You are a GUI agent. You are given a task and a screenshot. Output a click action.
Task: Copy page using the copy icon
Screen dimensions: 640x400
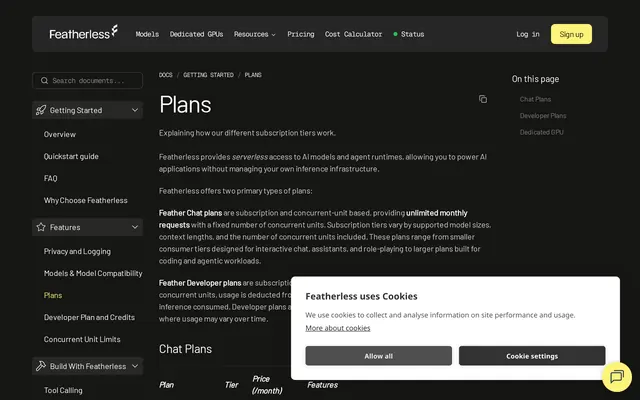pos(483,99)
